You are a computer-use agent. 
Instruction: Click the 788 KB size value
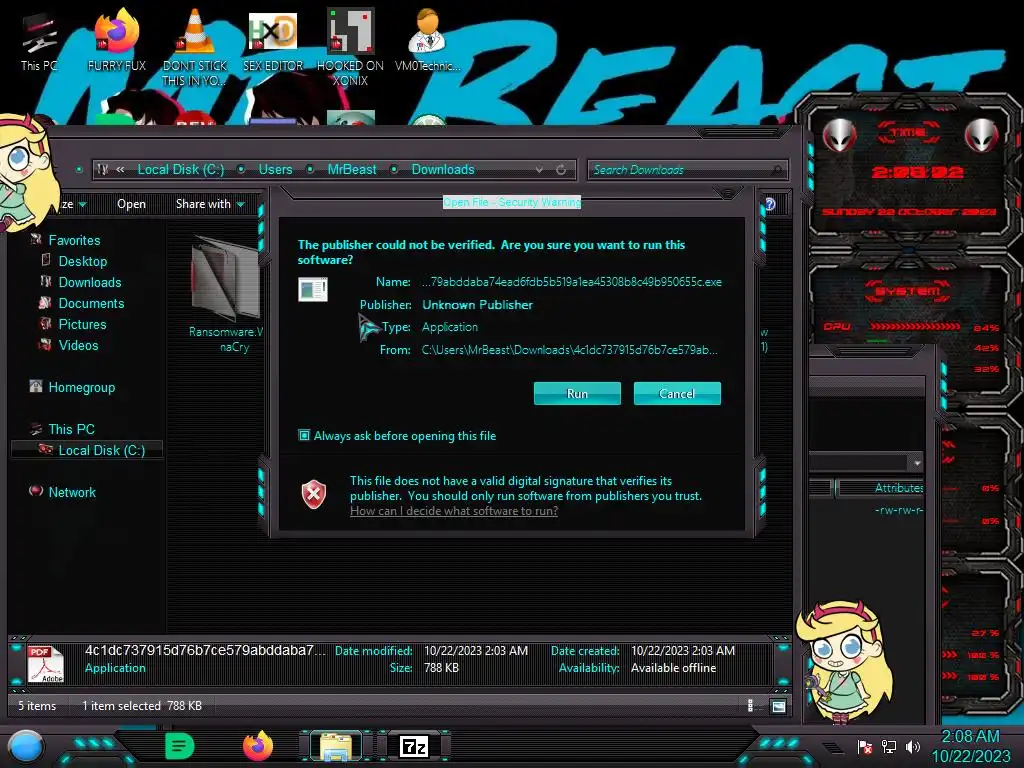[x=441, y=668]
